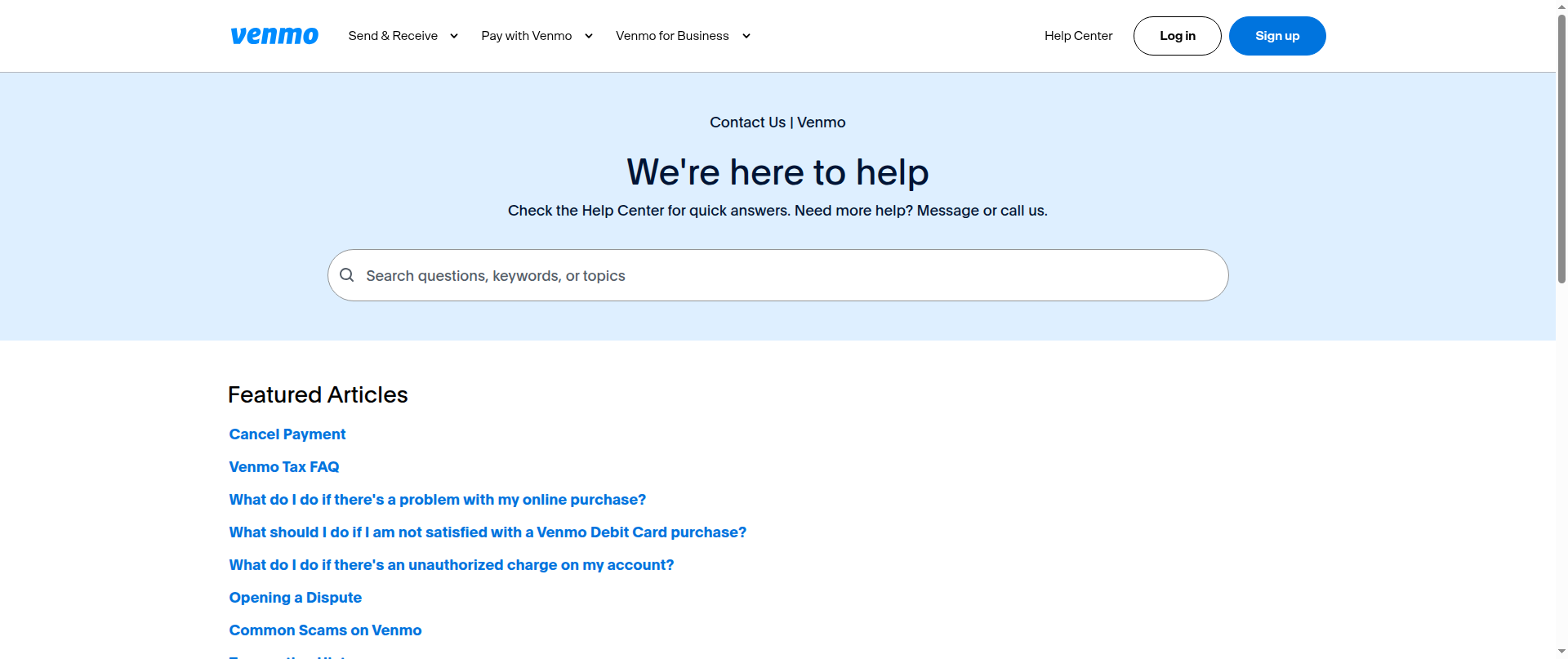Click the scrollbar up arrow
This screenshot has height=659, width=1568.
(x=1561, y=6)
